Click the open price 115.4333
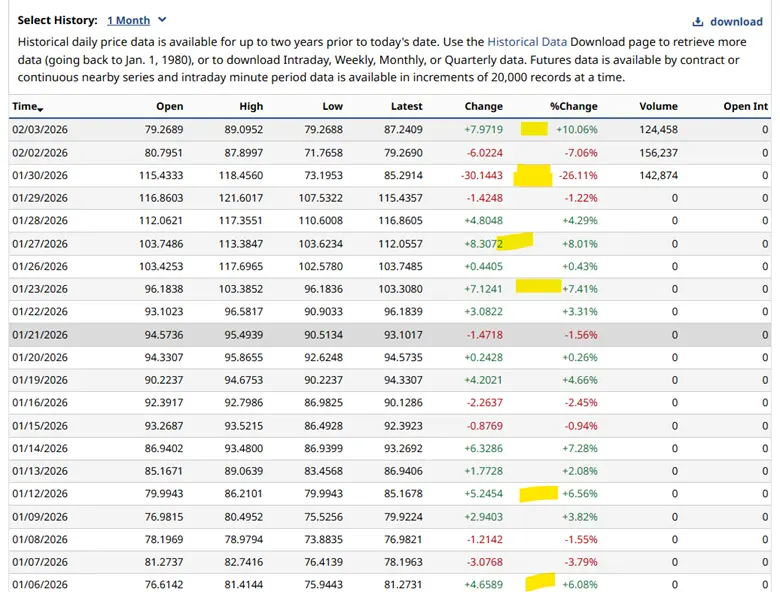Viewport: 780px width, 592px height. pos(161,176)
